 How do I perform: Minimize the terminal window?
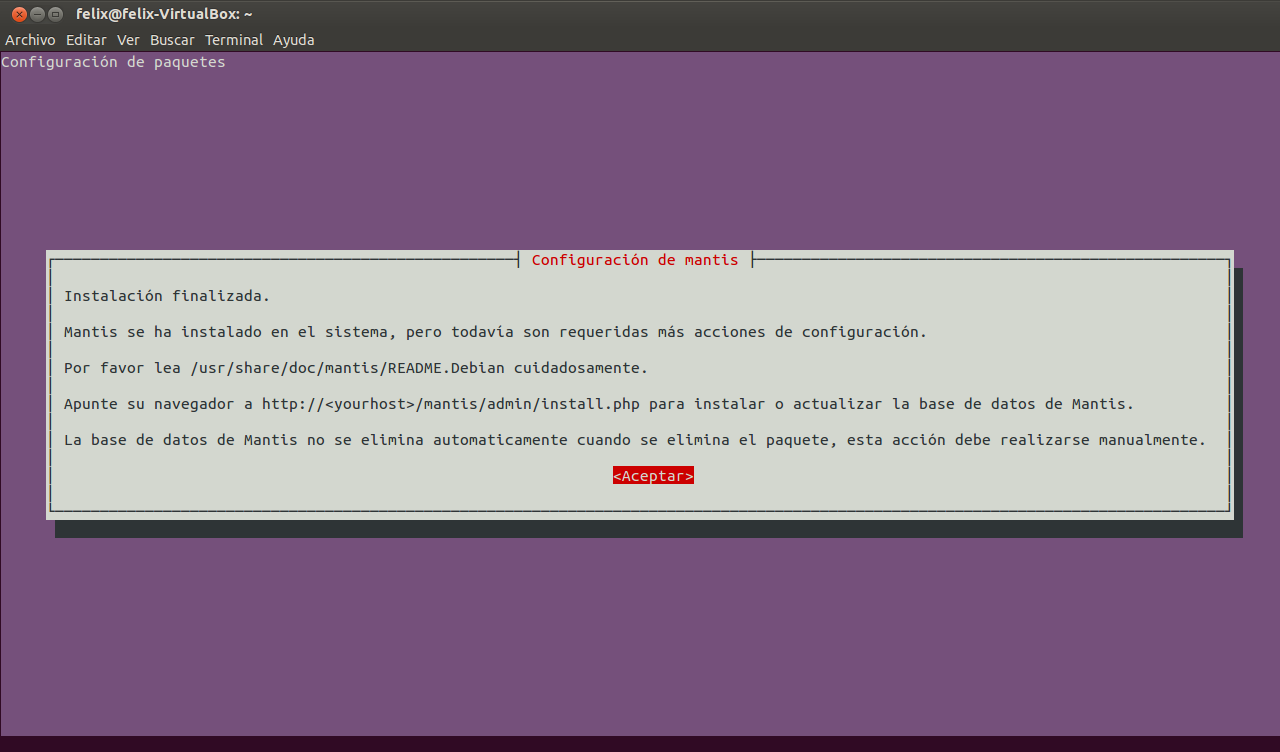[x=37, y=14]
